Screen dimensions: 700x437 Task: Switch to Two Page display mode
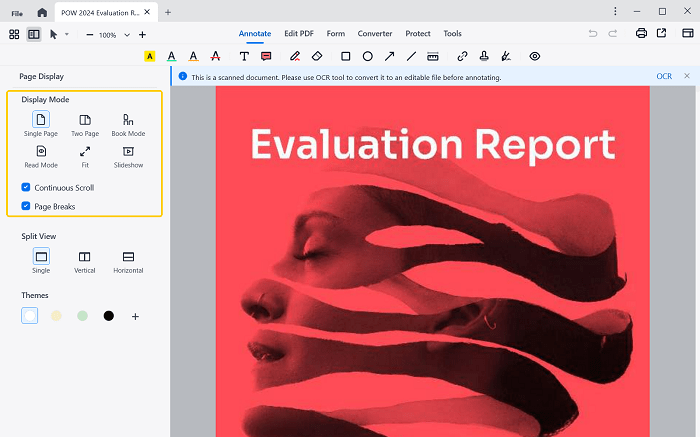click(x=85, y=120)
